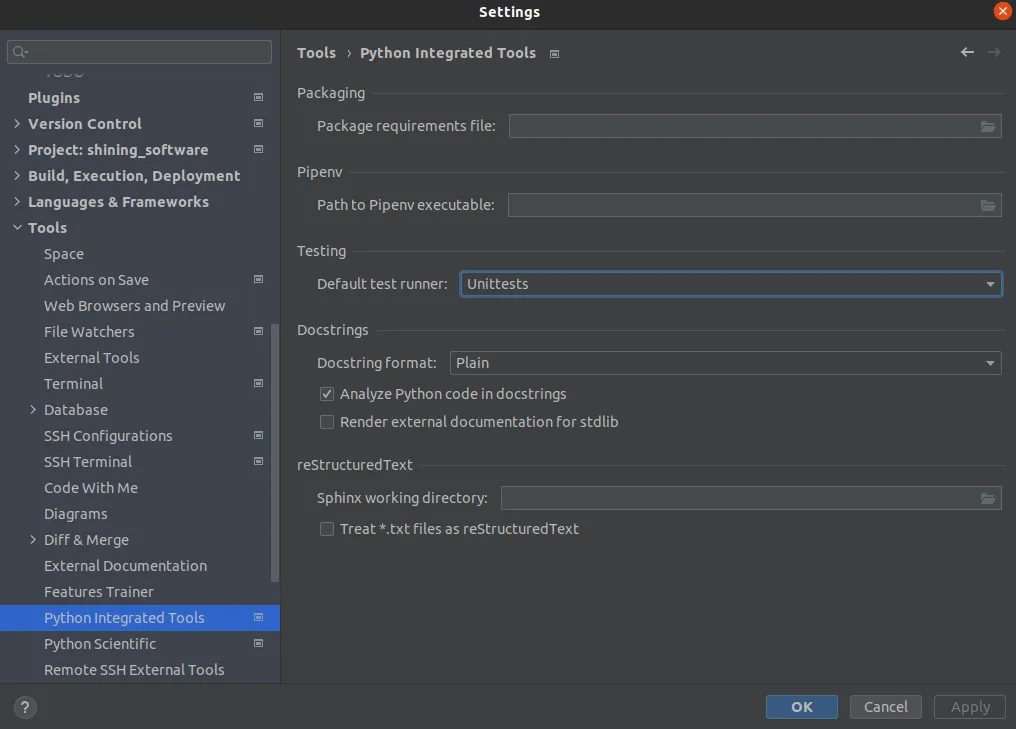Enable Render external documentation for stdlib
The width and height of the screenshot is (1016, 729).
327,422
